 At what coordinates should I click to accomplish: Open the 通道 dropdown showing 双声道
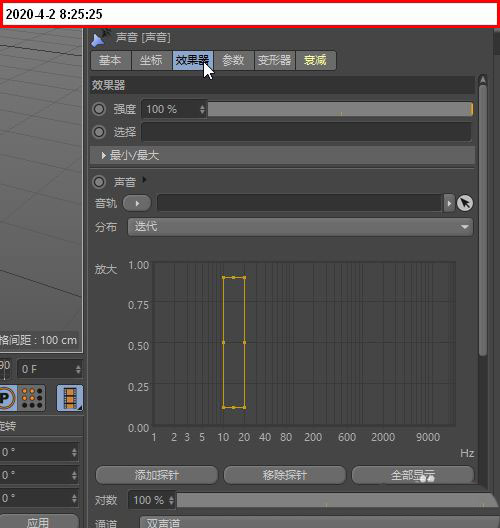point(319,523)
